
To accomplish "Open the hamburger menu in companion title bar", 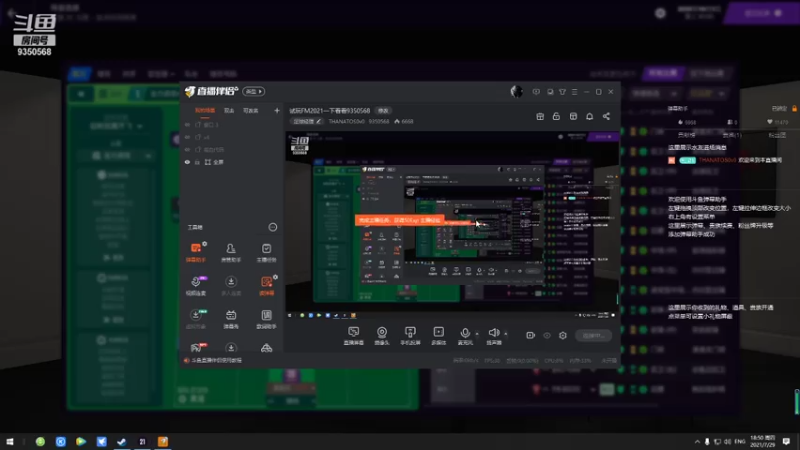I will click(x=574, y=92).
